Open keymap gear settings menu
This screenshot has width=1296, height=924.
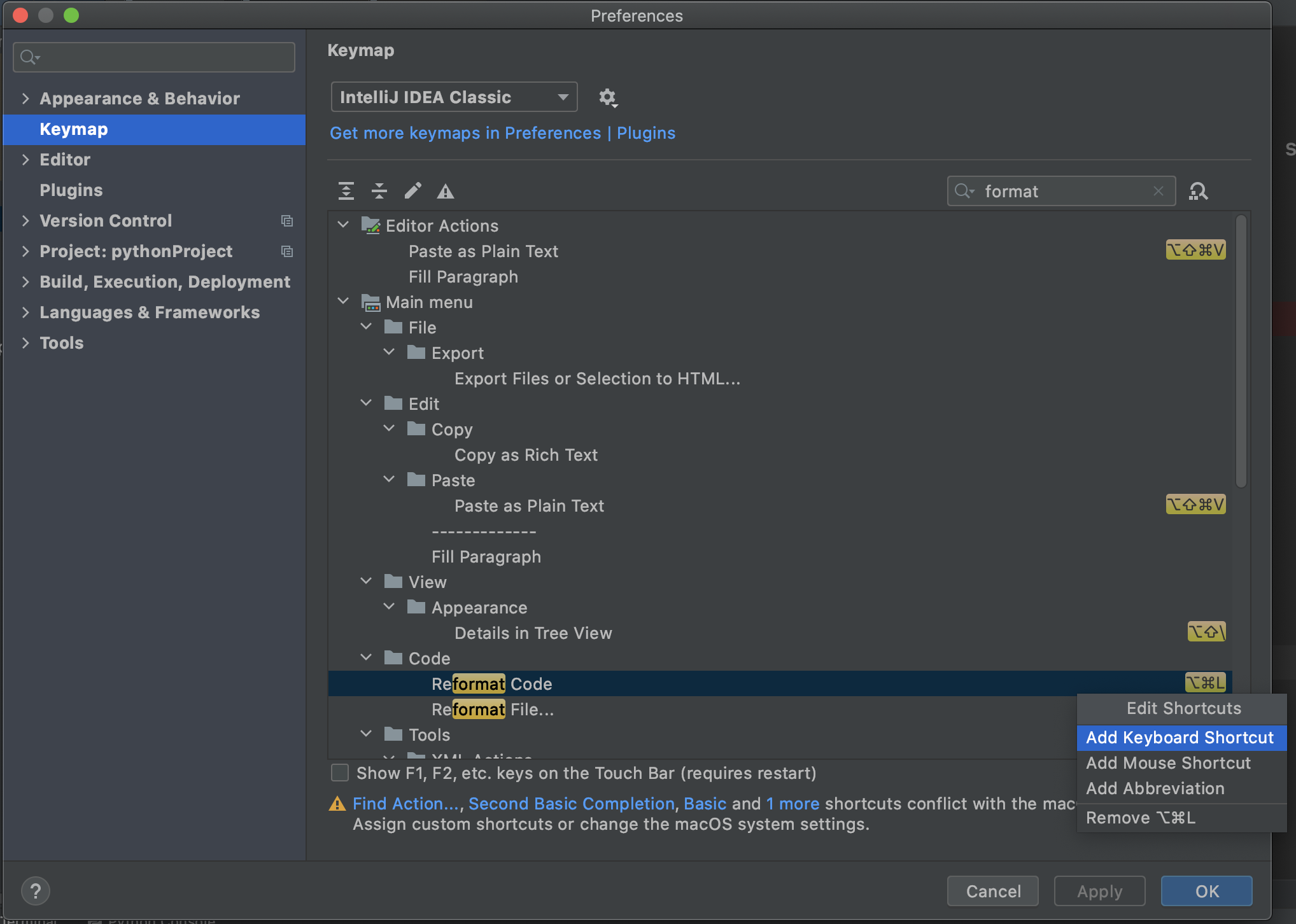pyautogui.click(x=608, y=97)
